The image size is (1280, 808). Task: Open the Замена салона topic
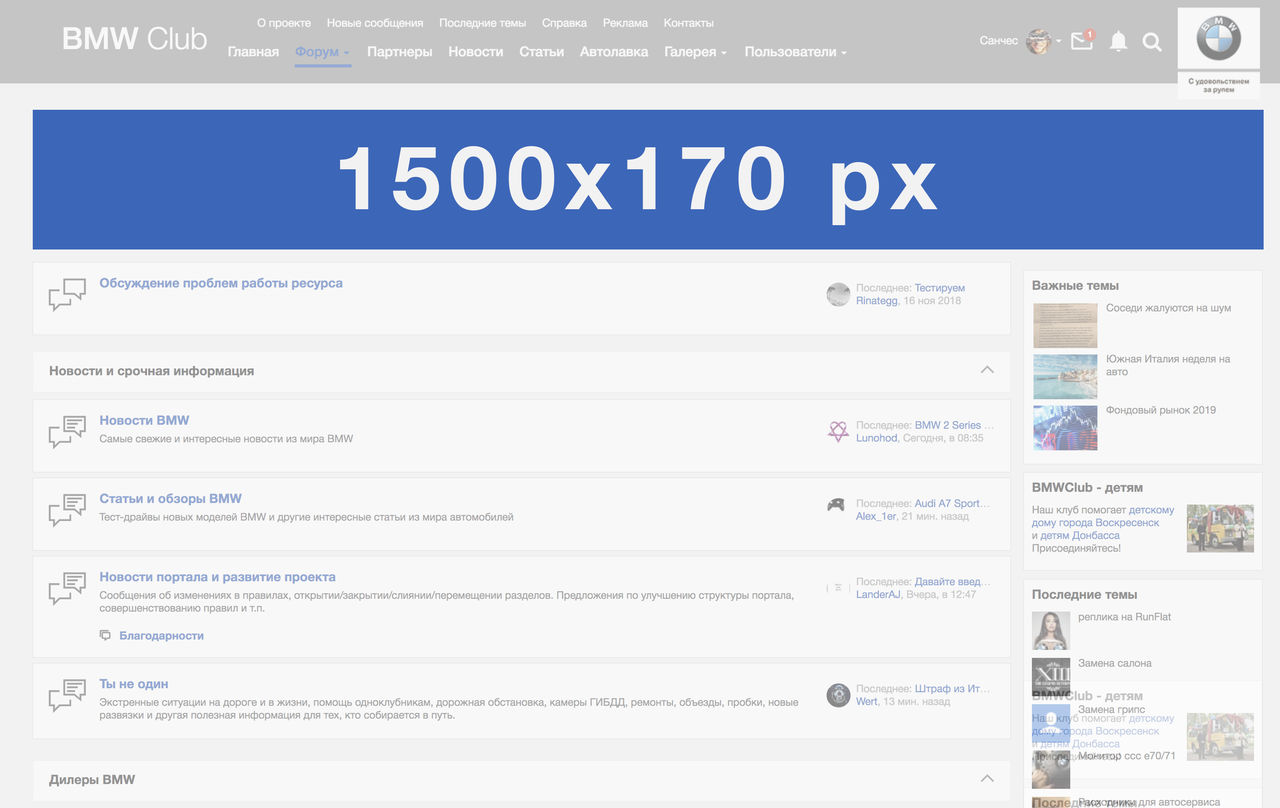(x=1115, y=663)
